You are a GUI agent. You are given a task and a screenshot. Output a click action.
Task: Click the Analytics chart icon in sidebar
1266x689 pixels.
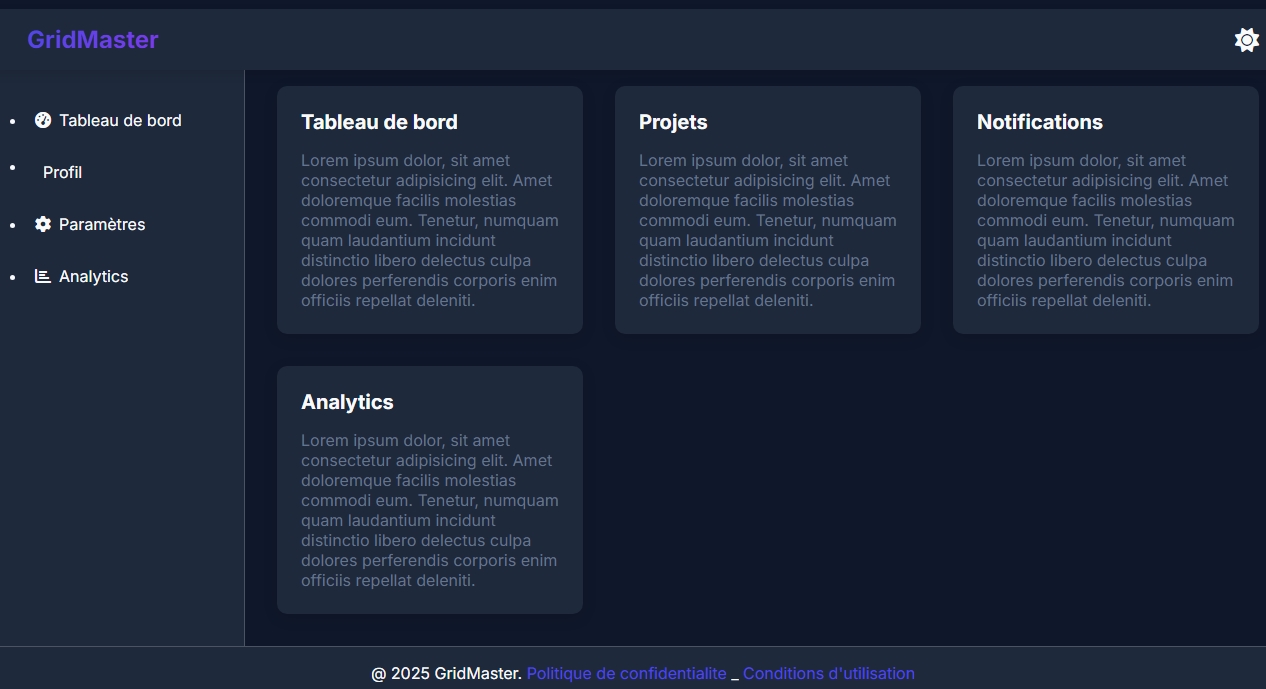(x=43, y=276)
